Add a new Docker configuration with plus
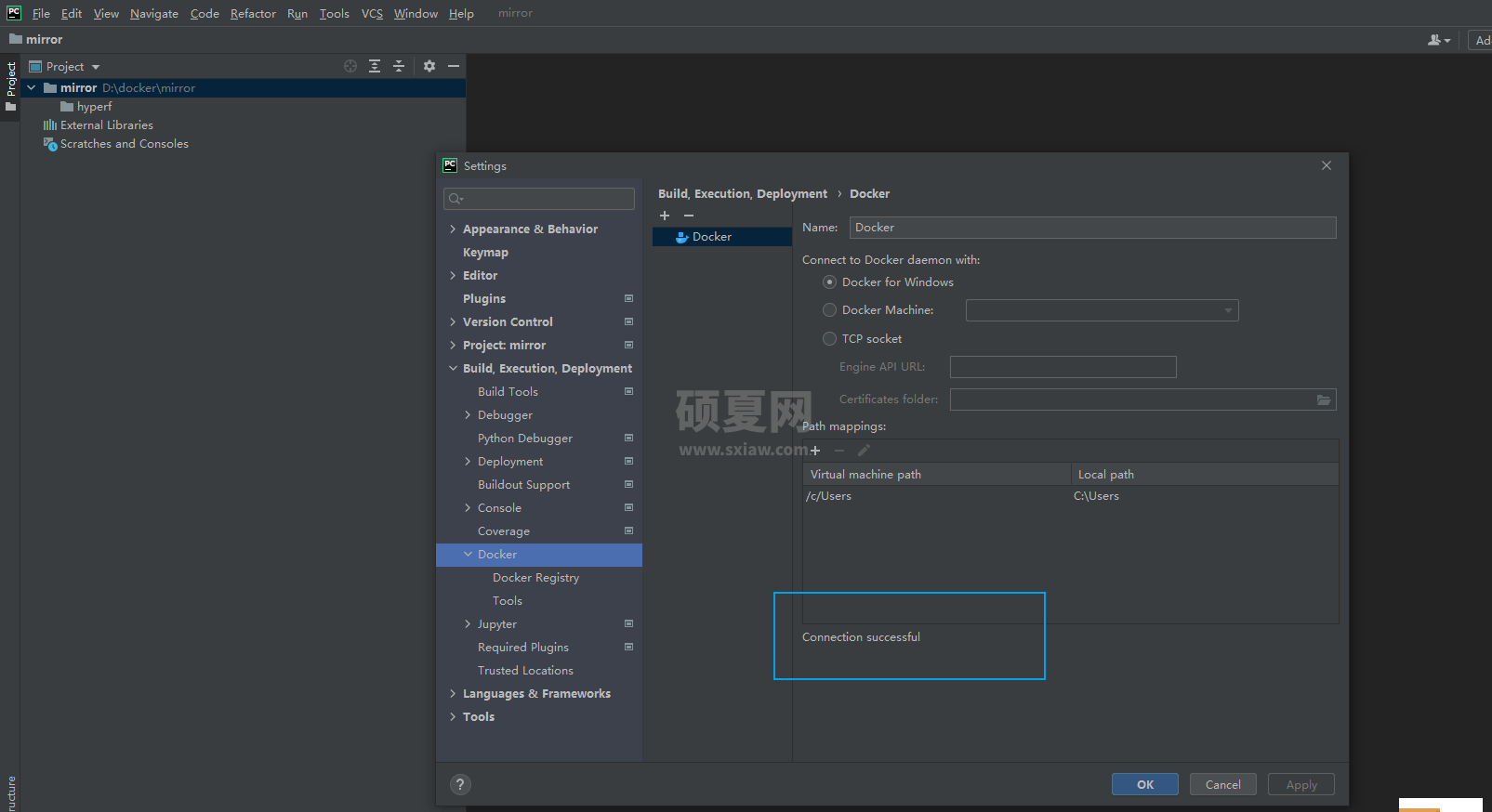Viewport: 1492px width, 812px height. pos(665,216)
